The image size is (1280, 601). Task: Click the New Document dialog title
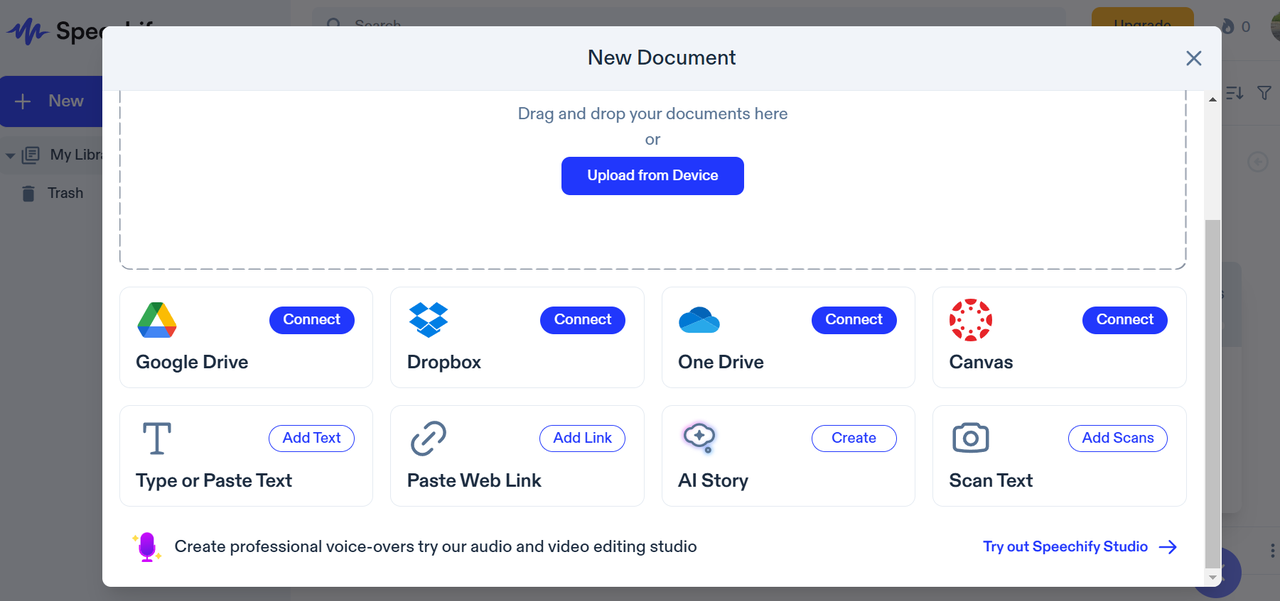coord(662,58)
